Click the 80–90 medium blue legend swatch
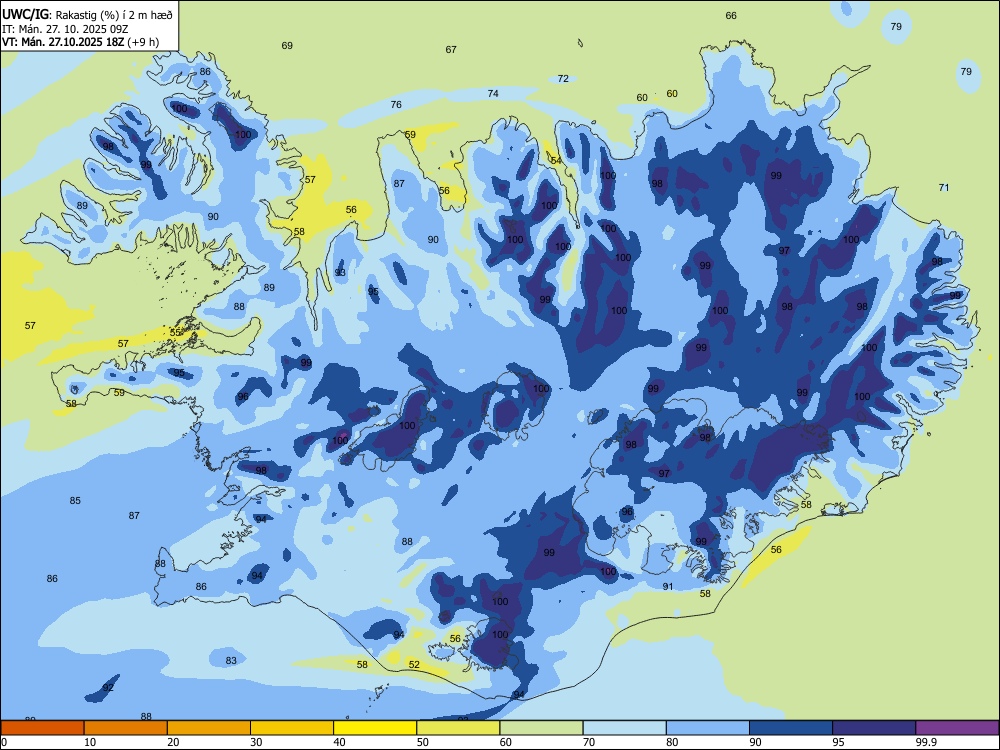The width and height of the screenshot is (1000, 750). point(708,728)
